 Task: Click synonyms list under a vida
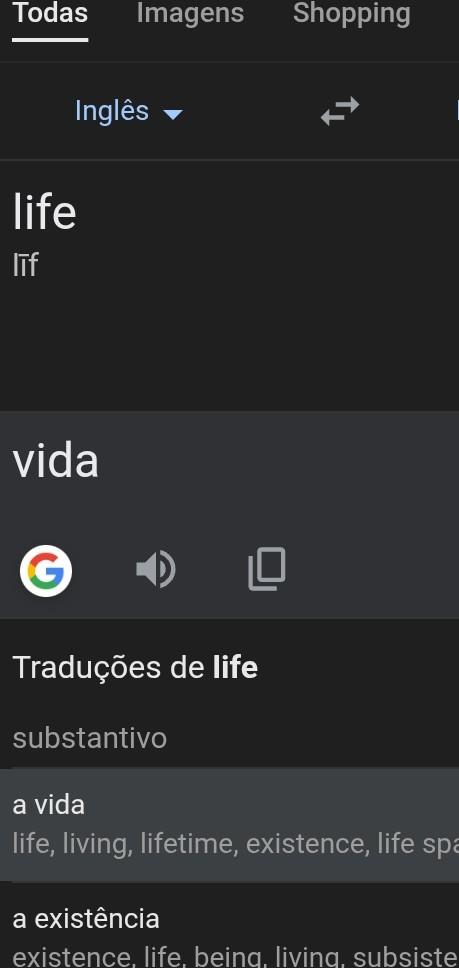(236, 844)
